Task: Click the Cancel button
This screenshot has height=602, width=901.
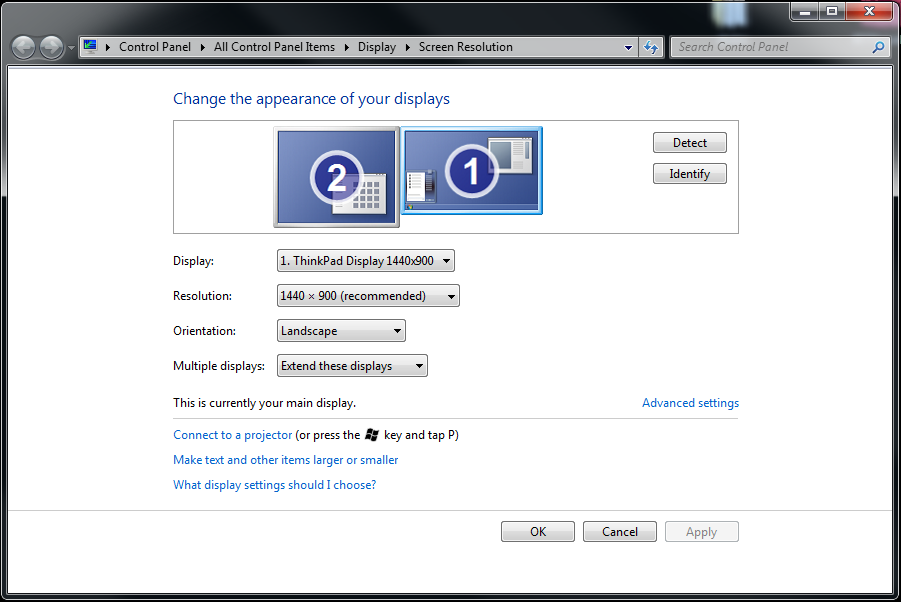Action: (x=619, y=531)
